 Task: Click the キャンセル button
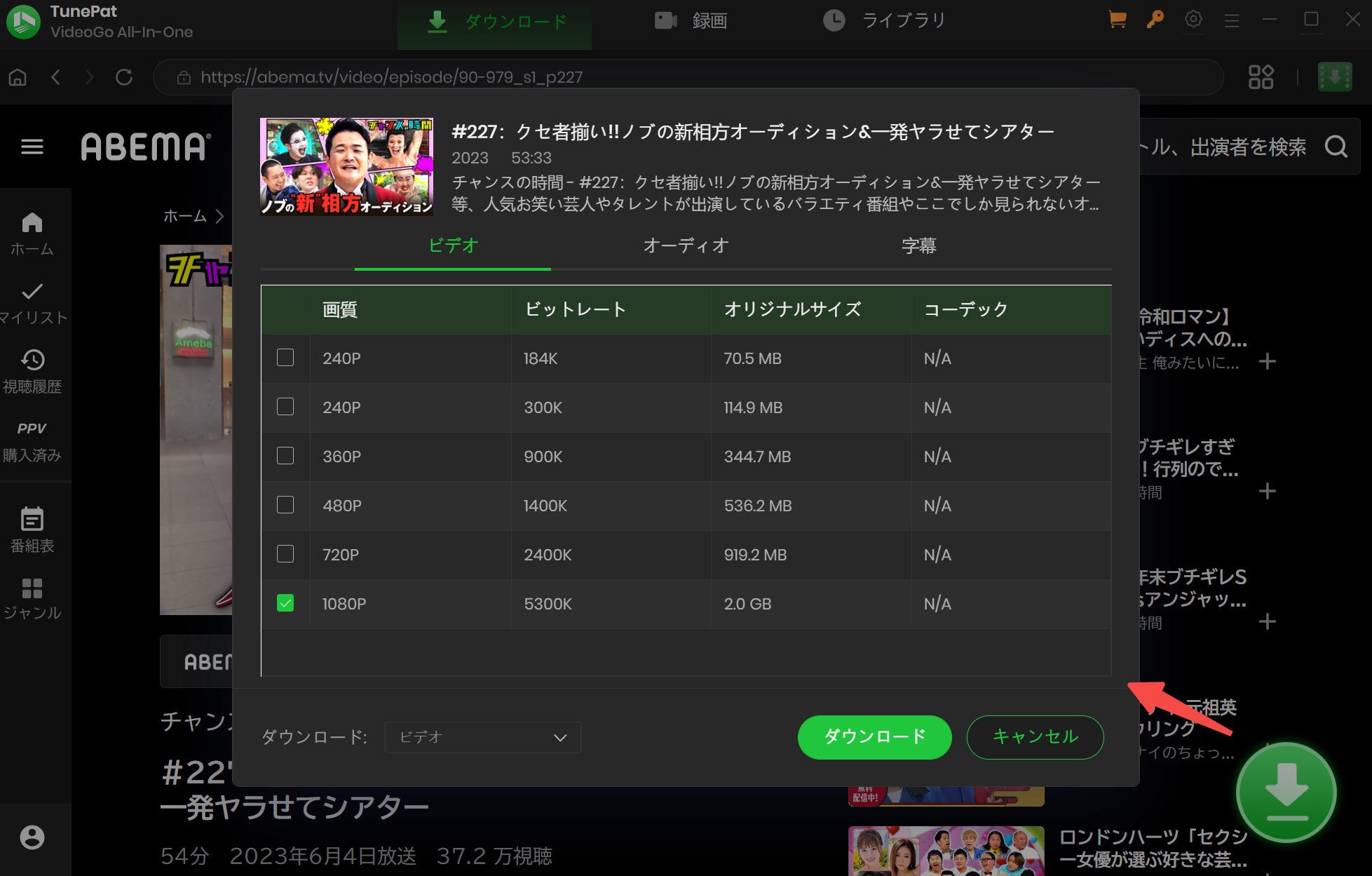click(1035, 737)
